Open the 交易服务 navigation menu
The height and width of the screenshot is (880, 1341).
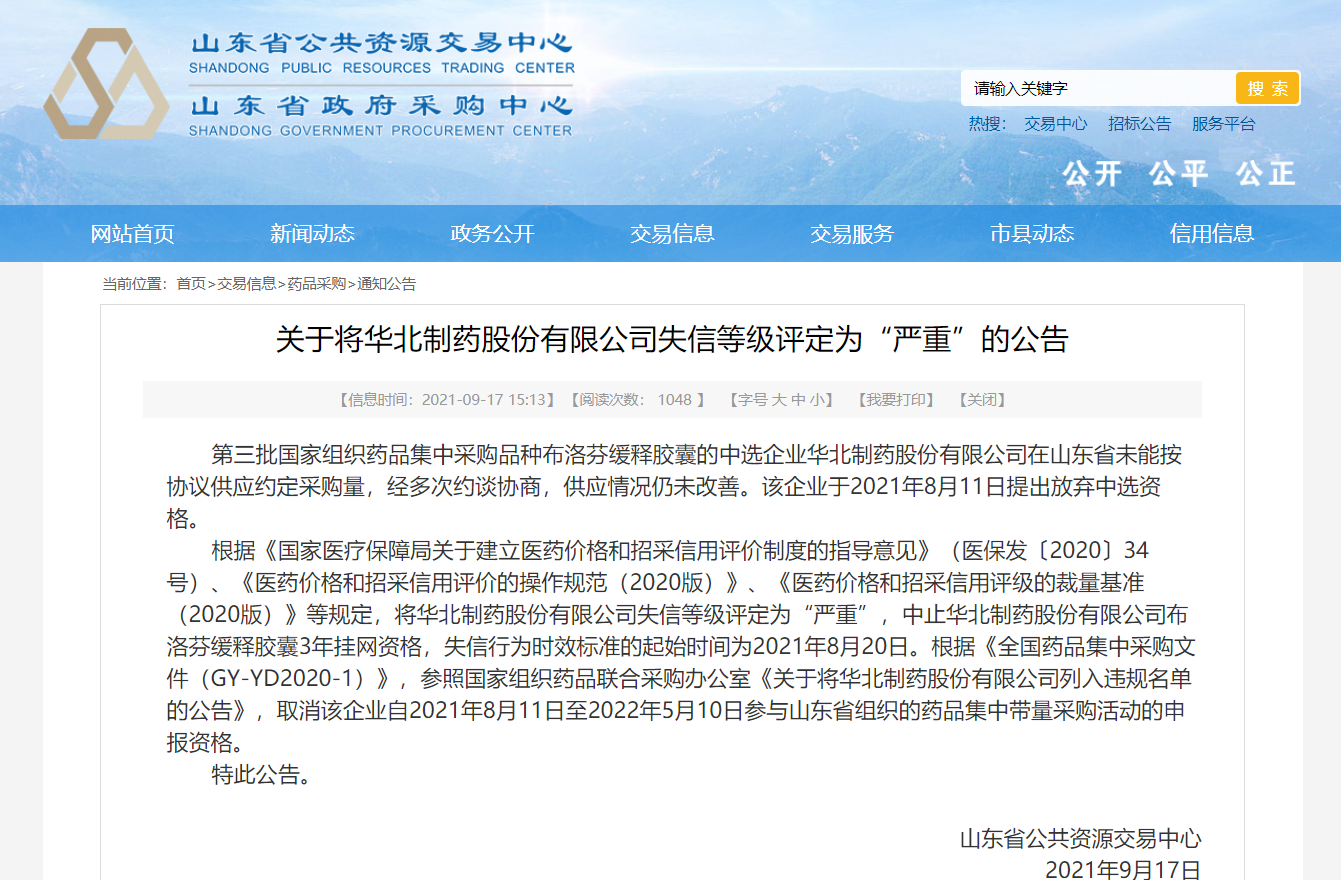point(851,233)
